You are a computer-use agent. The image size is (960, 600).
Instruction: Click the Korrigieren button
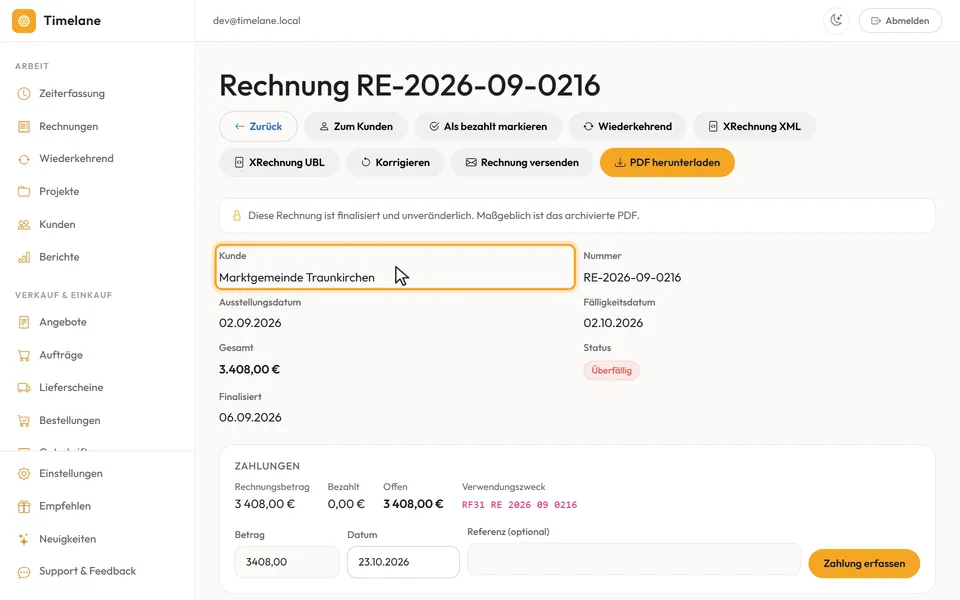[395, 163]
